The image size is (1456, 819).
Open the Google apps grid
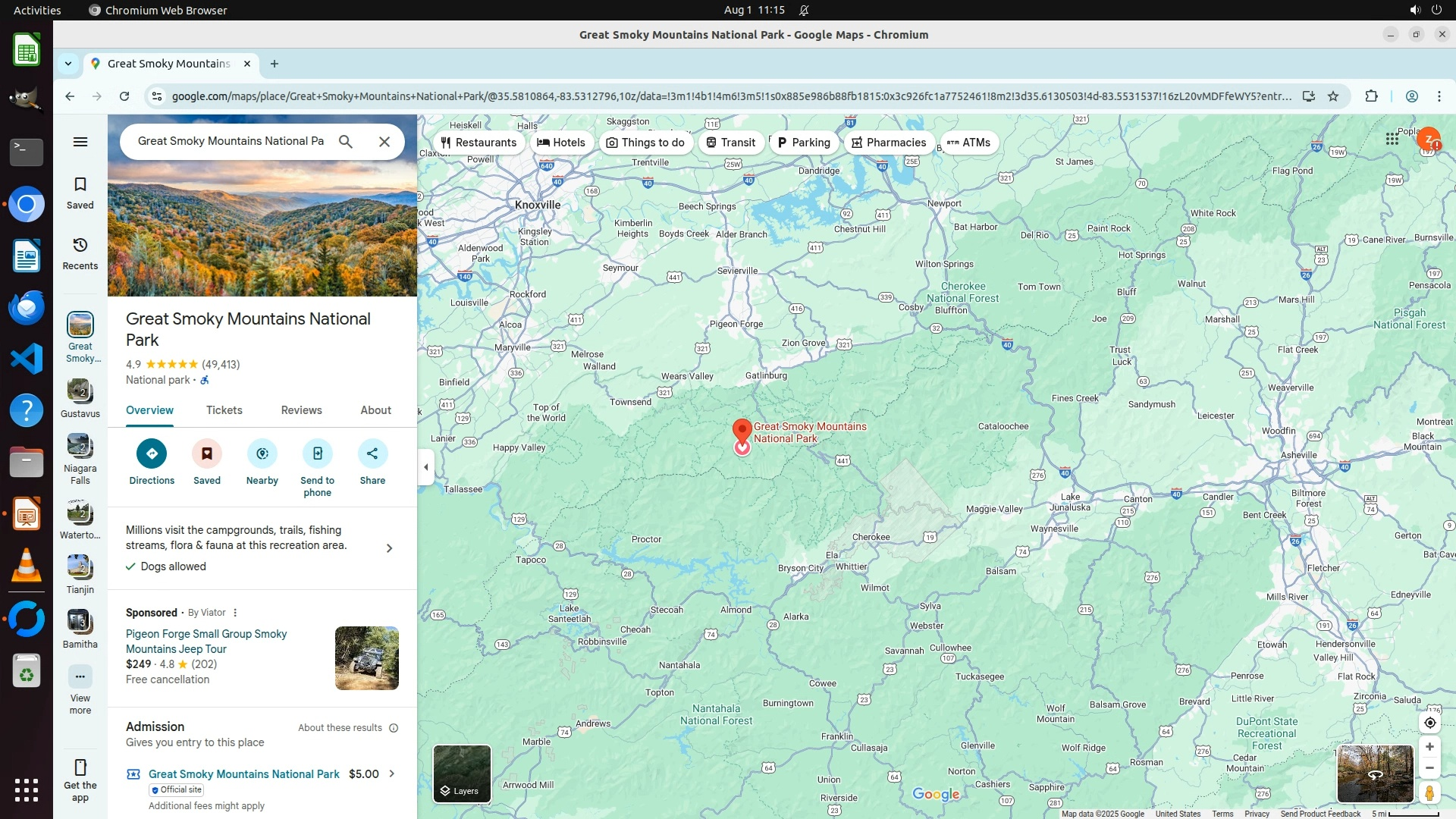[1392, 139]
